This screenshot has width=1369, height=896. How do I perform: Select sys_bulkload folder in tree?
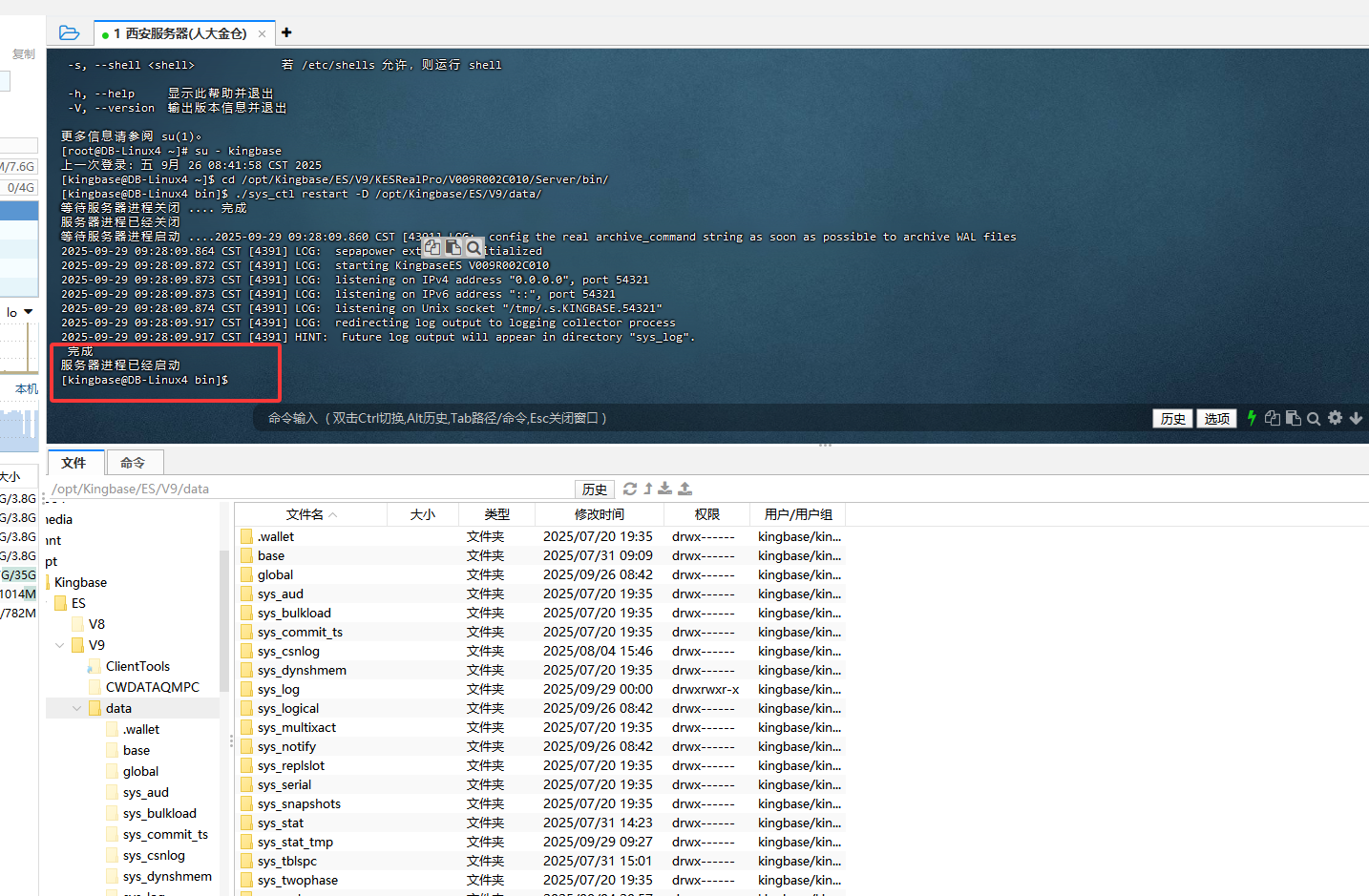(159, 813)
